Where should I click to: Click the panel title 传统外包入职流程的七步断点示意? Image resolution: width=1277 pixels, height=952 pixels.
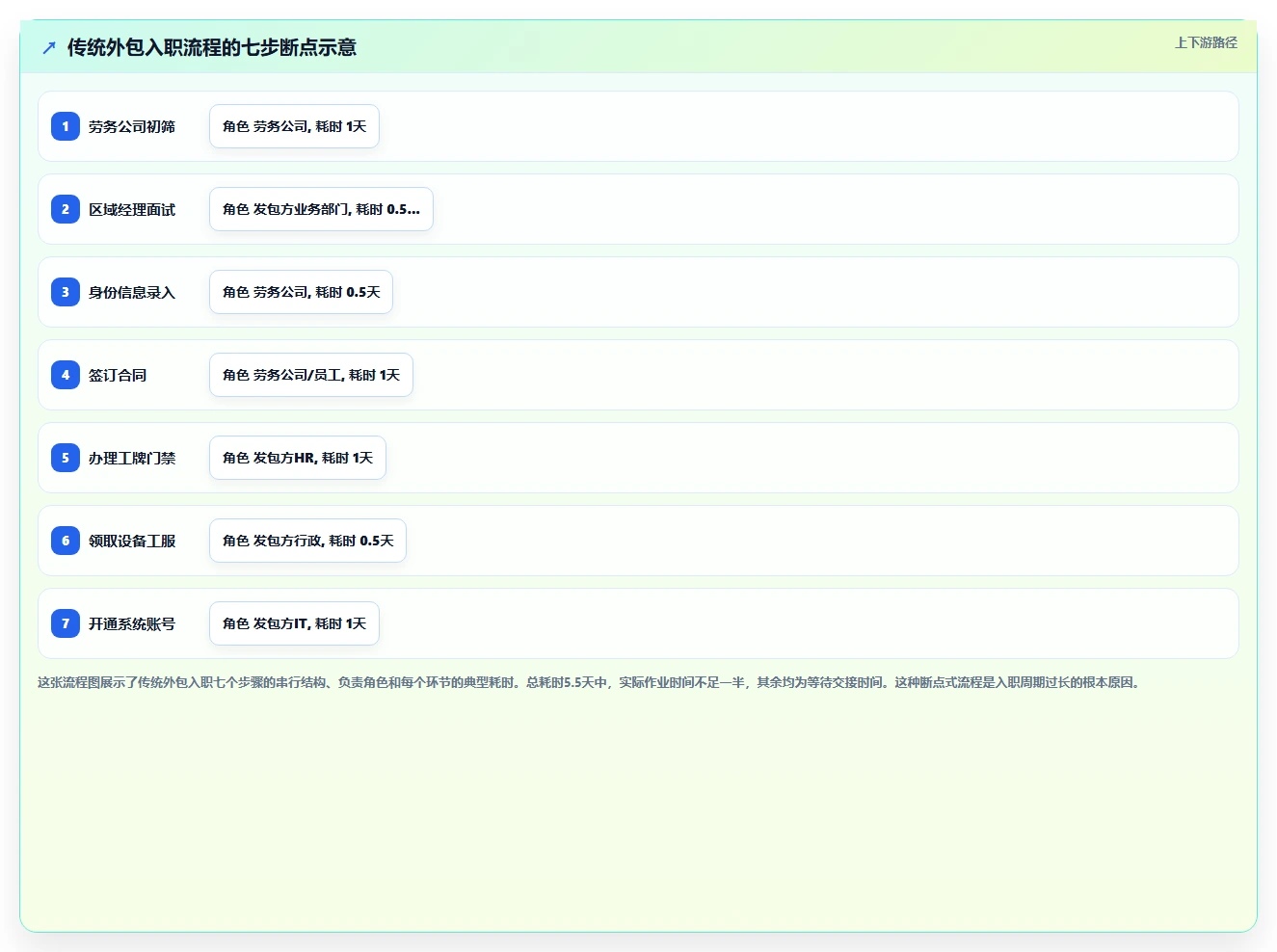tap(212, 47)
